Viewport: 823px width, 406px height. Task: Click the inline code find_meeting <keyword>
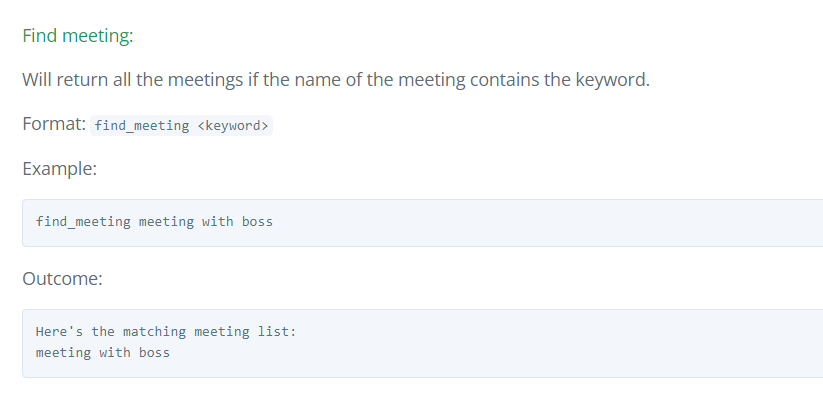181,126
